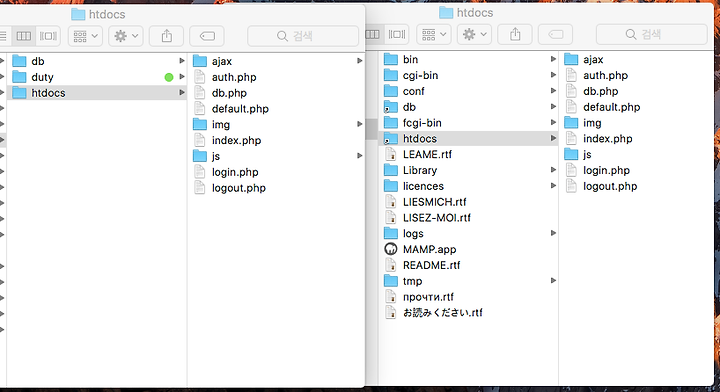Viewport: 720px width, 392px height.
Task: Select db folder in left window
Action: point(96,61)
